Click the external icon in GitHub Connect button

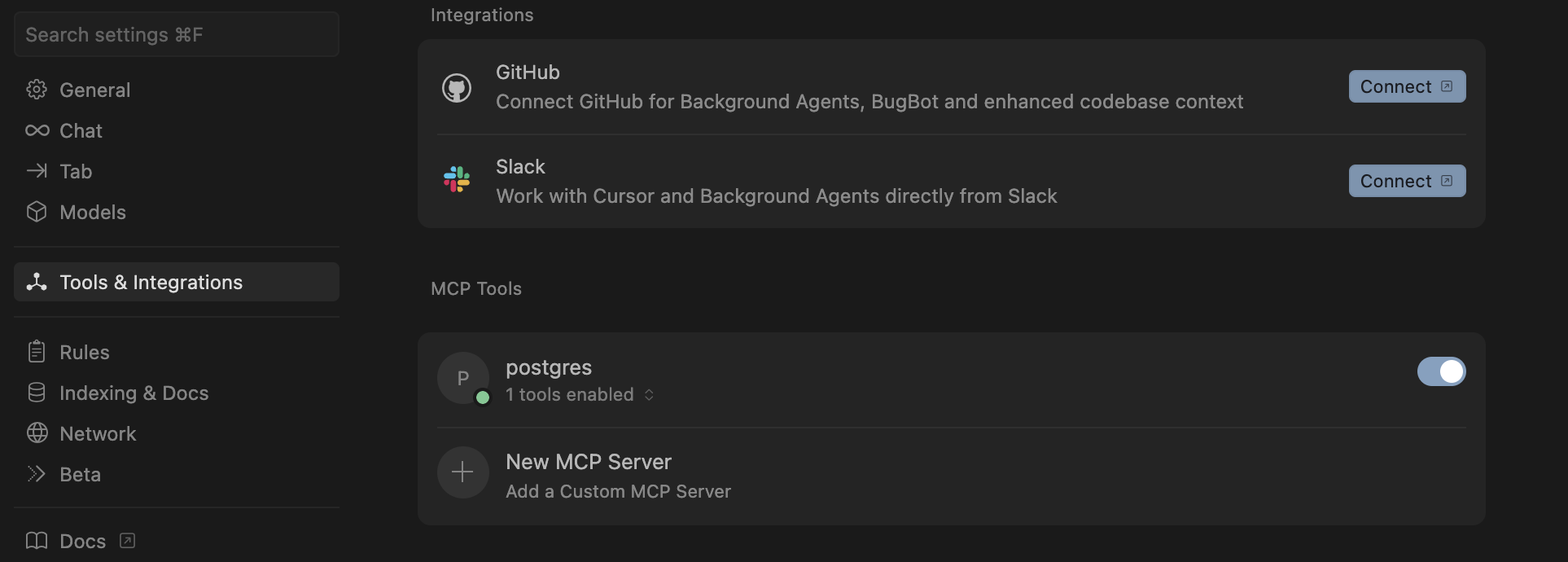click(x=1447, y=86)
